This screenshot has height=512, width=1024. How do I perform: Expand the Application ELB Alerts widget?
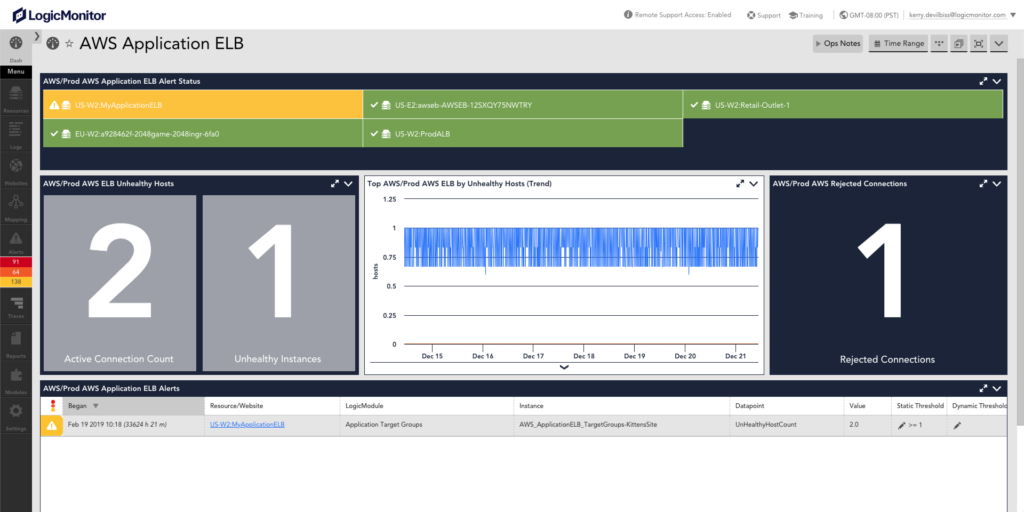tap(984, 389)
